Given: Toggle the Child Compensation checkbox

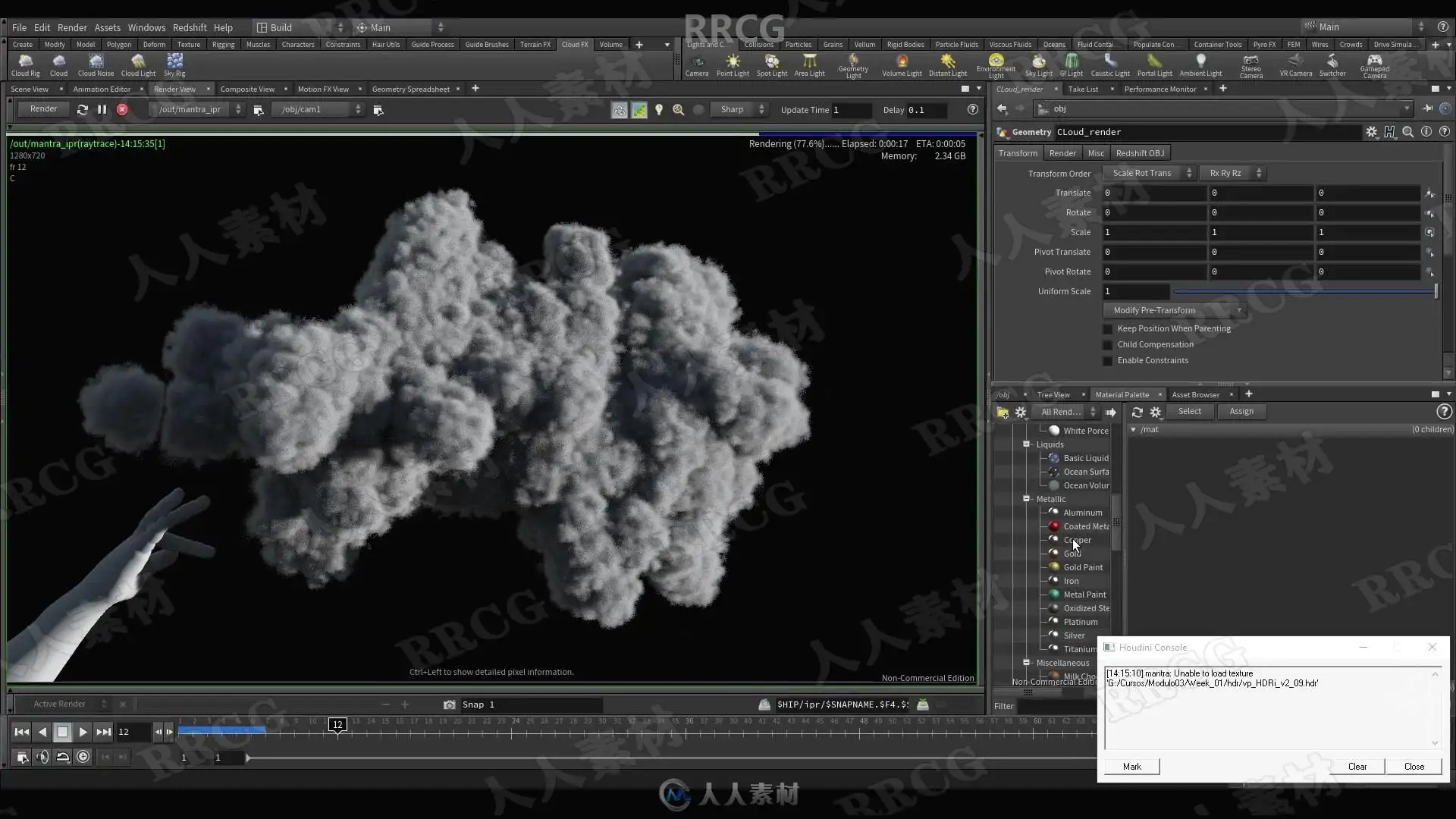Looking at the screenshot, I should pos(1107,345).
